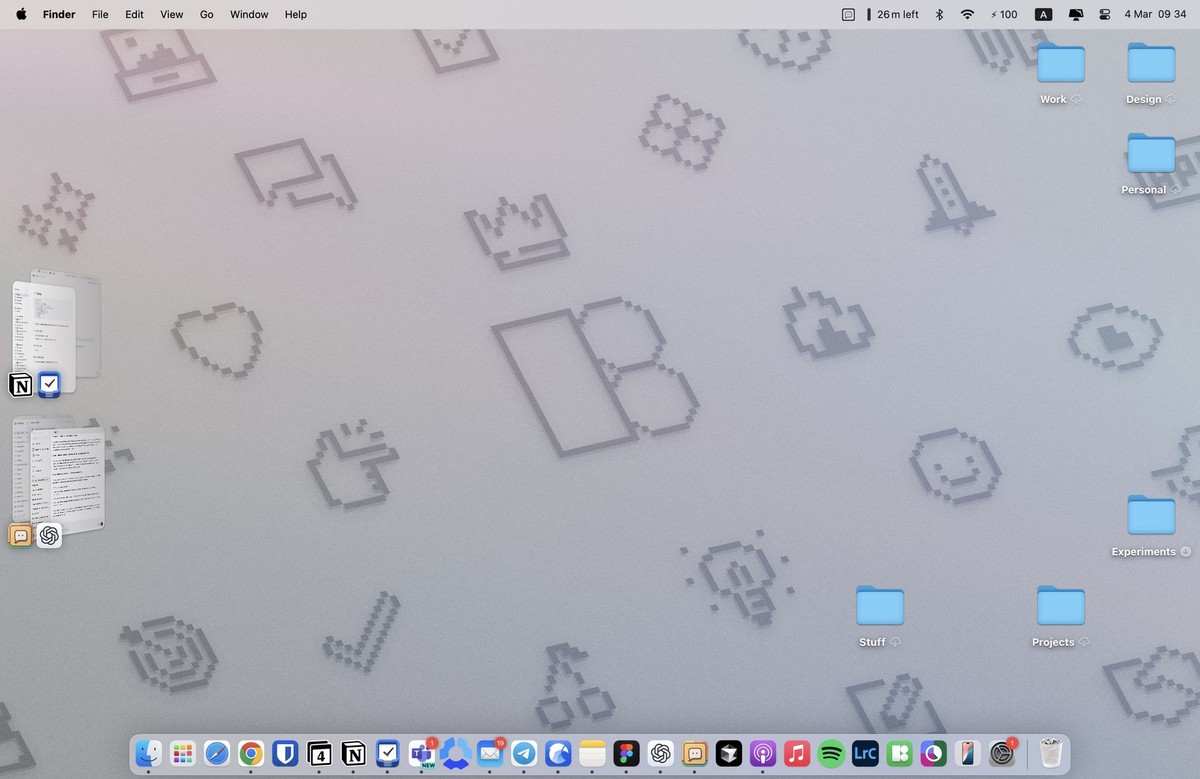
Task: Open the blue swirl app next to Telegram
Action: 558,753
